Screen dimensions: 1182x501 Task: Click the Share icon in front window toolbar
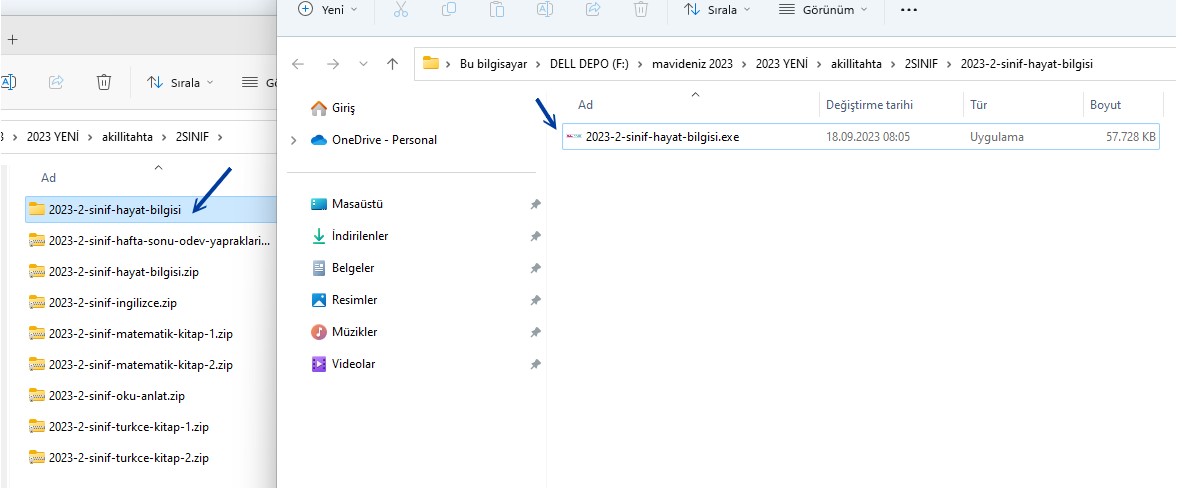pos(593,9)
